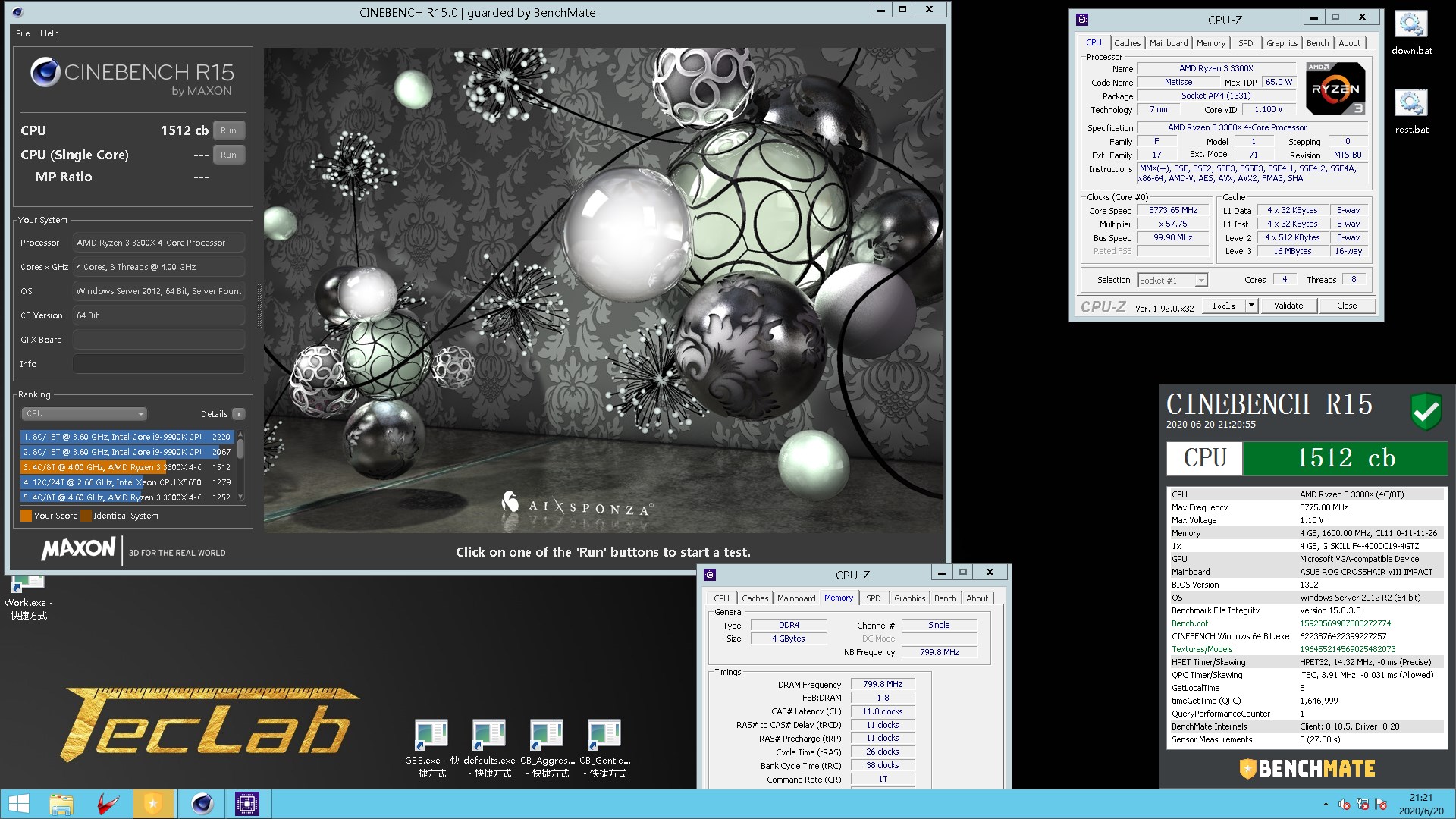The image size is (1456, 819).
Task: Click the 1512 cb score bar in BenchMate
Action: tap(1345, 458)
